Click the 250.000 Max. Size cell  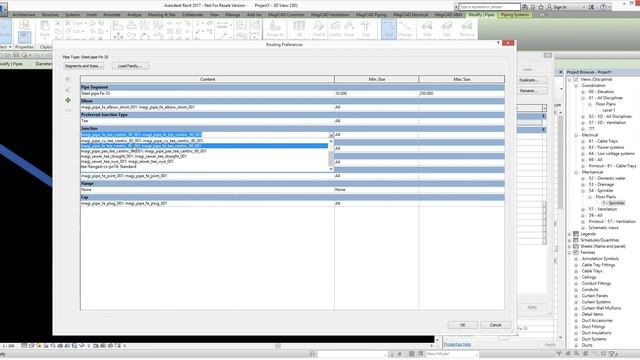tap(461, 93)
